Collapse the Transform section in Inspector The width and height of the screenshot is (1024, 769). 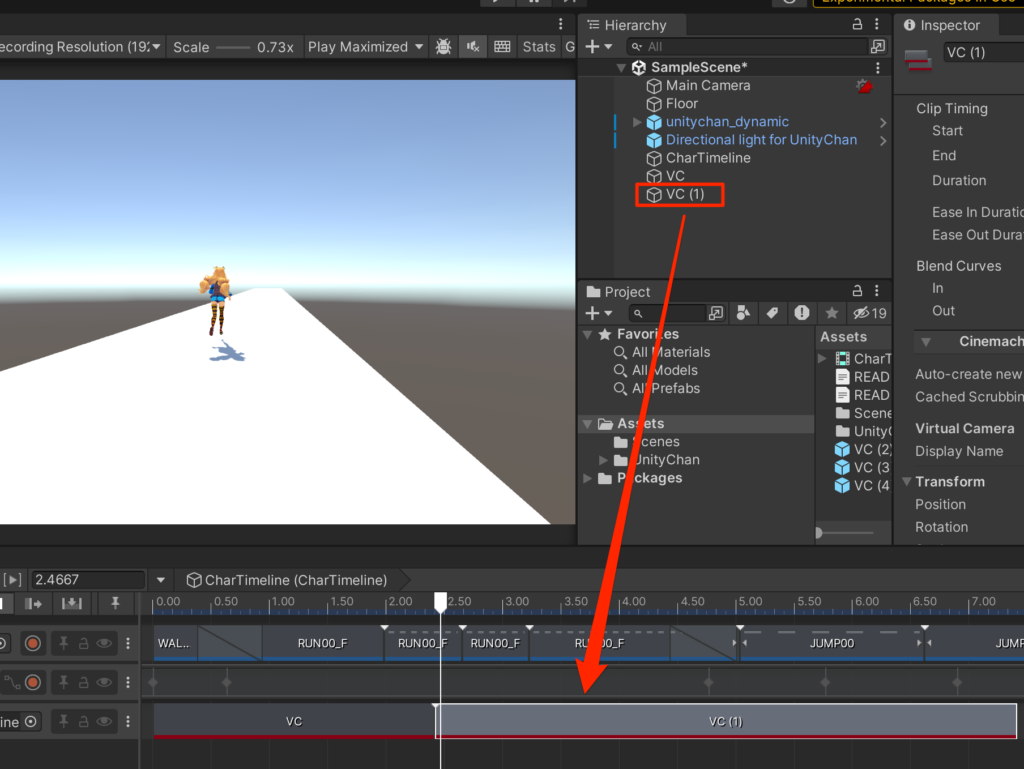(907, 482)
